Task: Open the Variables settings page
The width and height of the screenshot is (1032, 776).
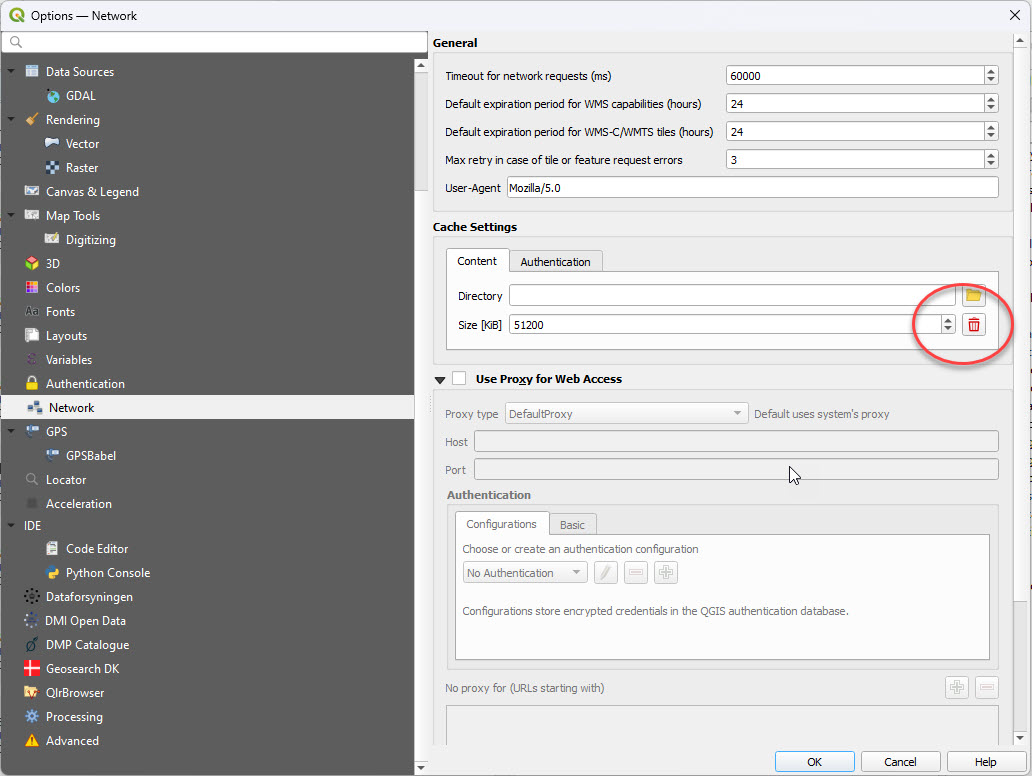Action: pos(68,360)
